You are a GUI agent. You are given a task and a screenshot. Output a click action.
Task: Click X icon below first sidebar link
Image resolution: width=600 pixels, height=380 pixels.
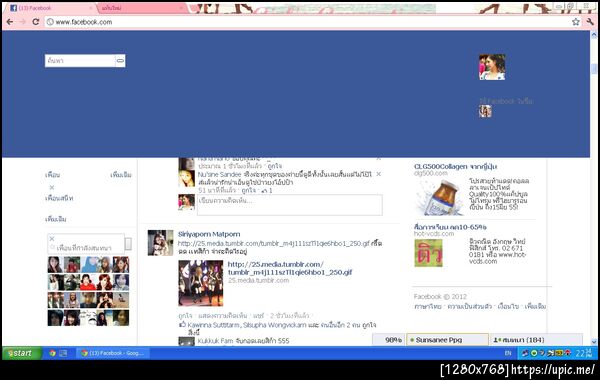(x=52, y=188)
